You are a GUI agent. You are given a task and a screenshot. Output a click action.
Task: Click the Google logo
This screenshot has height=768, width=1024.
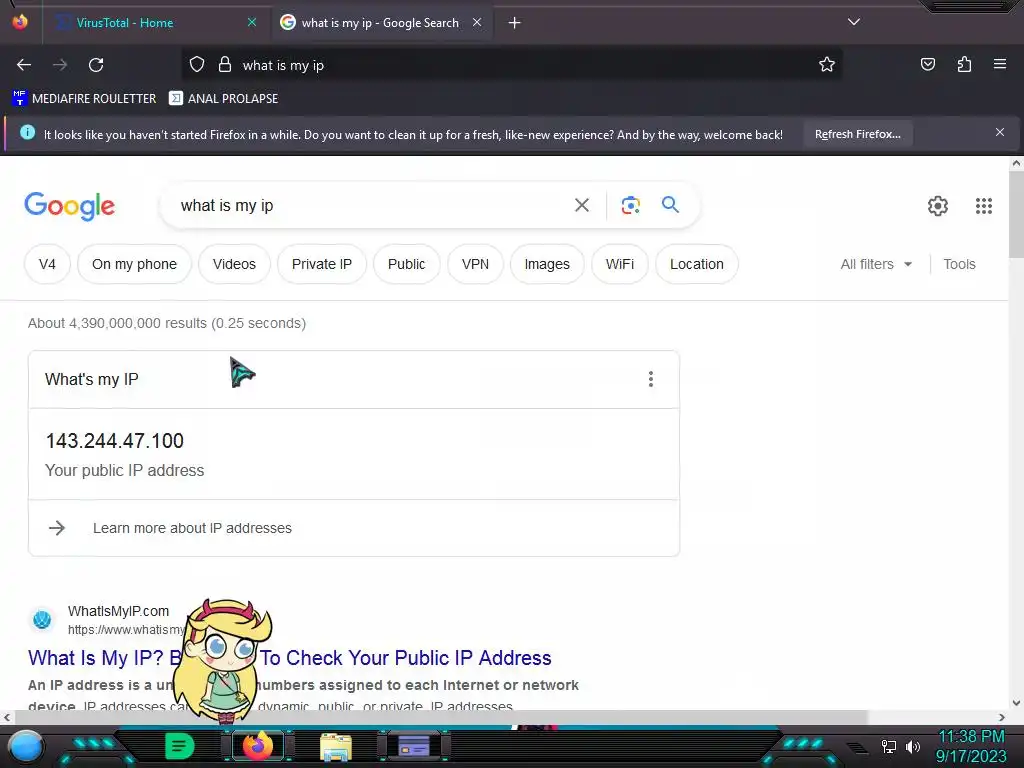pos(69,206)
